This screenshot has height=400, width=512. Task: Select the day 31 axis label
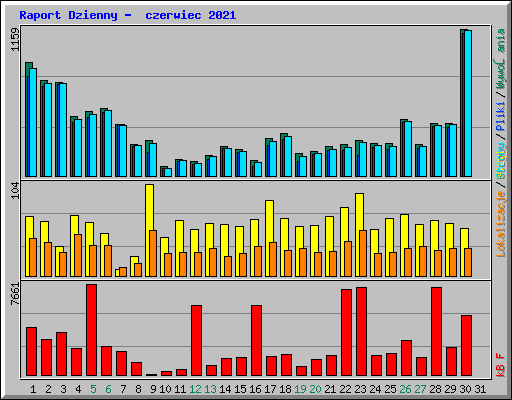[480, 389]
